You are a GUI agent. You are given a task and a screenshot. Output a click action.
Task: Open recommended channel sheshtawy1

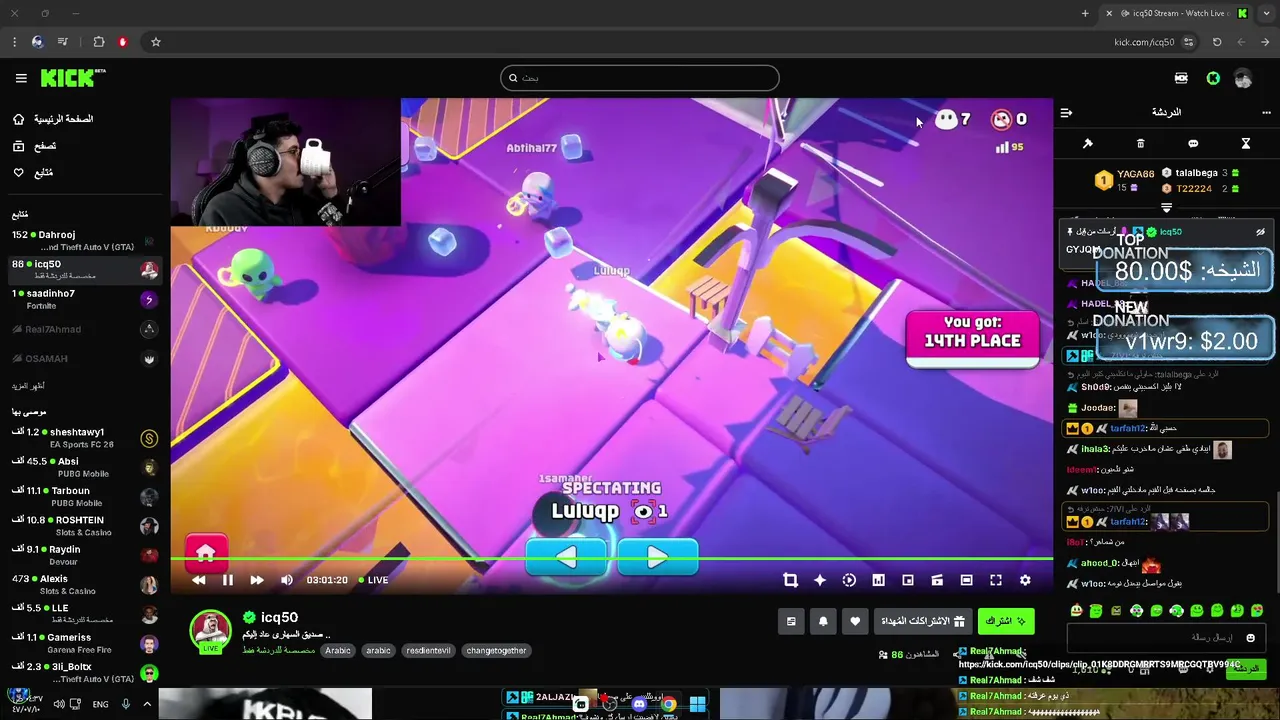click(x=84, y=438)
